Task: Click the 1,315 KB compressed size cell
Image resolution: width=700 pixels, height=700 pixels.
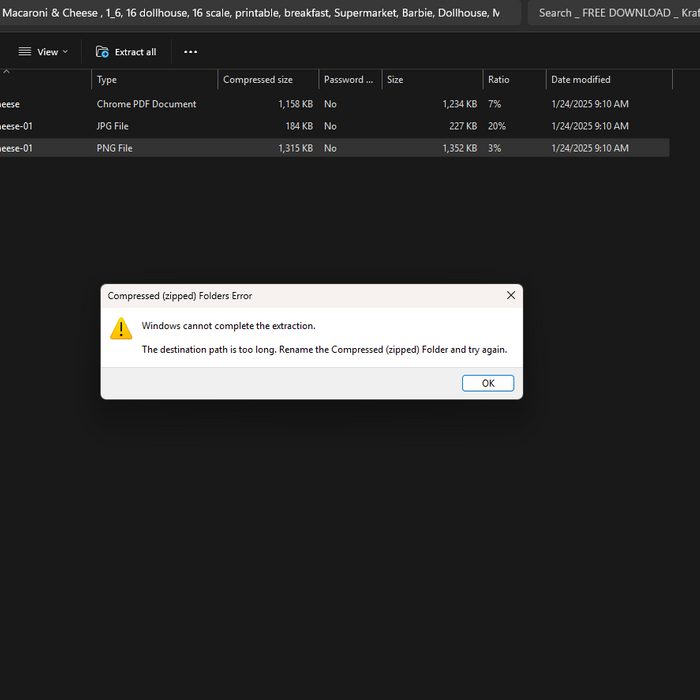Action: 296,148
